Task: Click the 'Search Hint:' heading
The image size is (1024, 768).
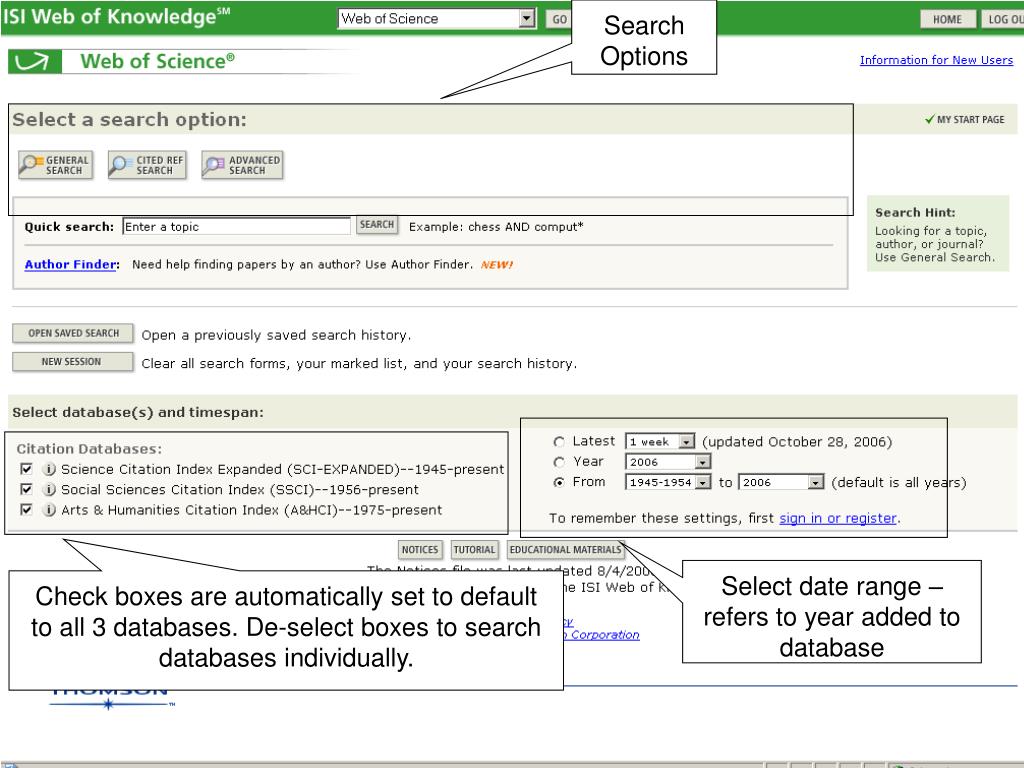Action: (915, 212)
